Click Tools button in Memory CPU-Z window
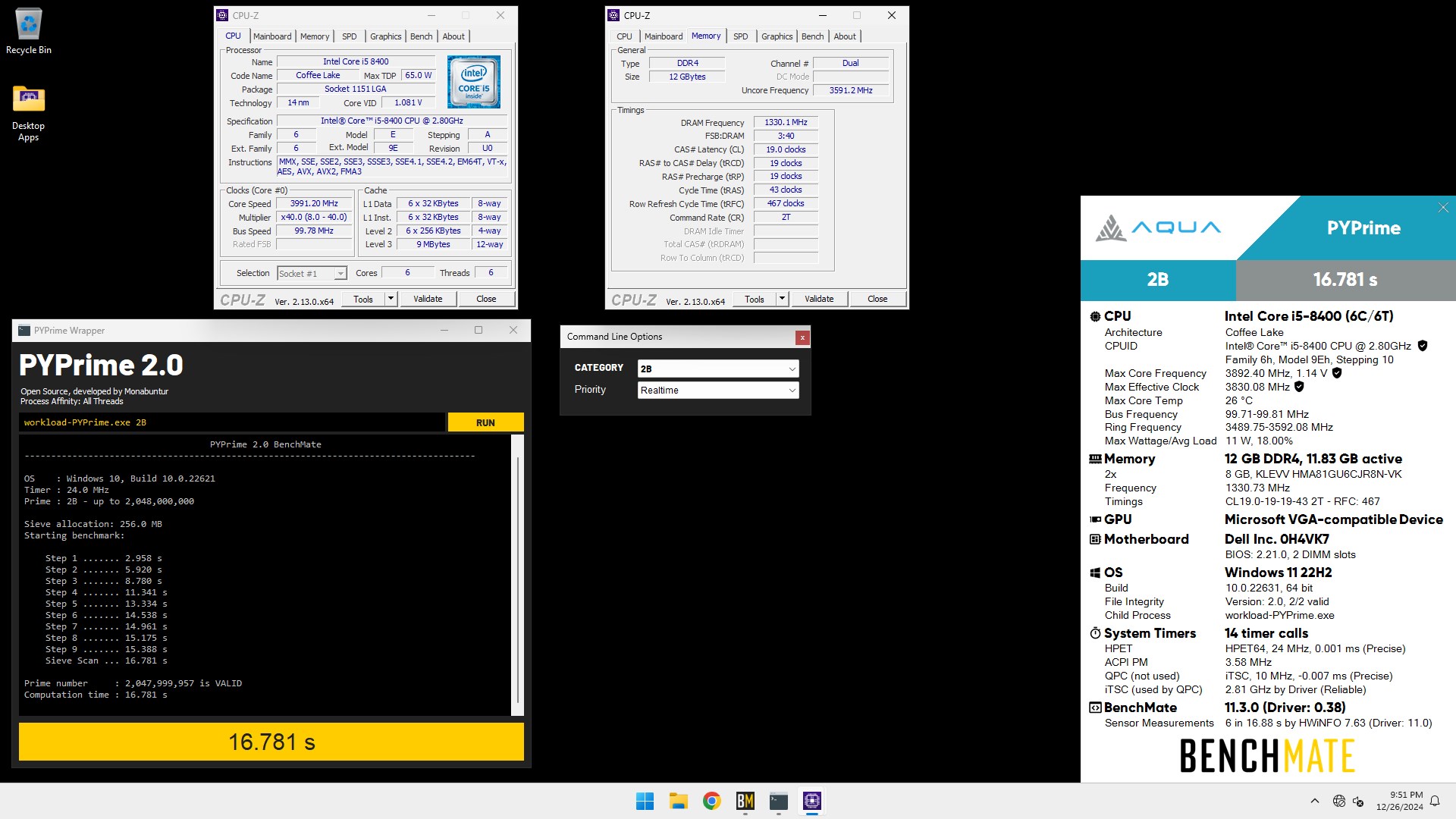 point(755,299)
